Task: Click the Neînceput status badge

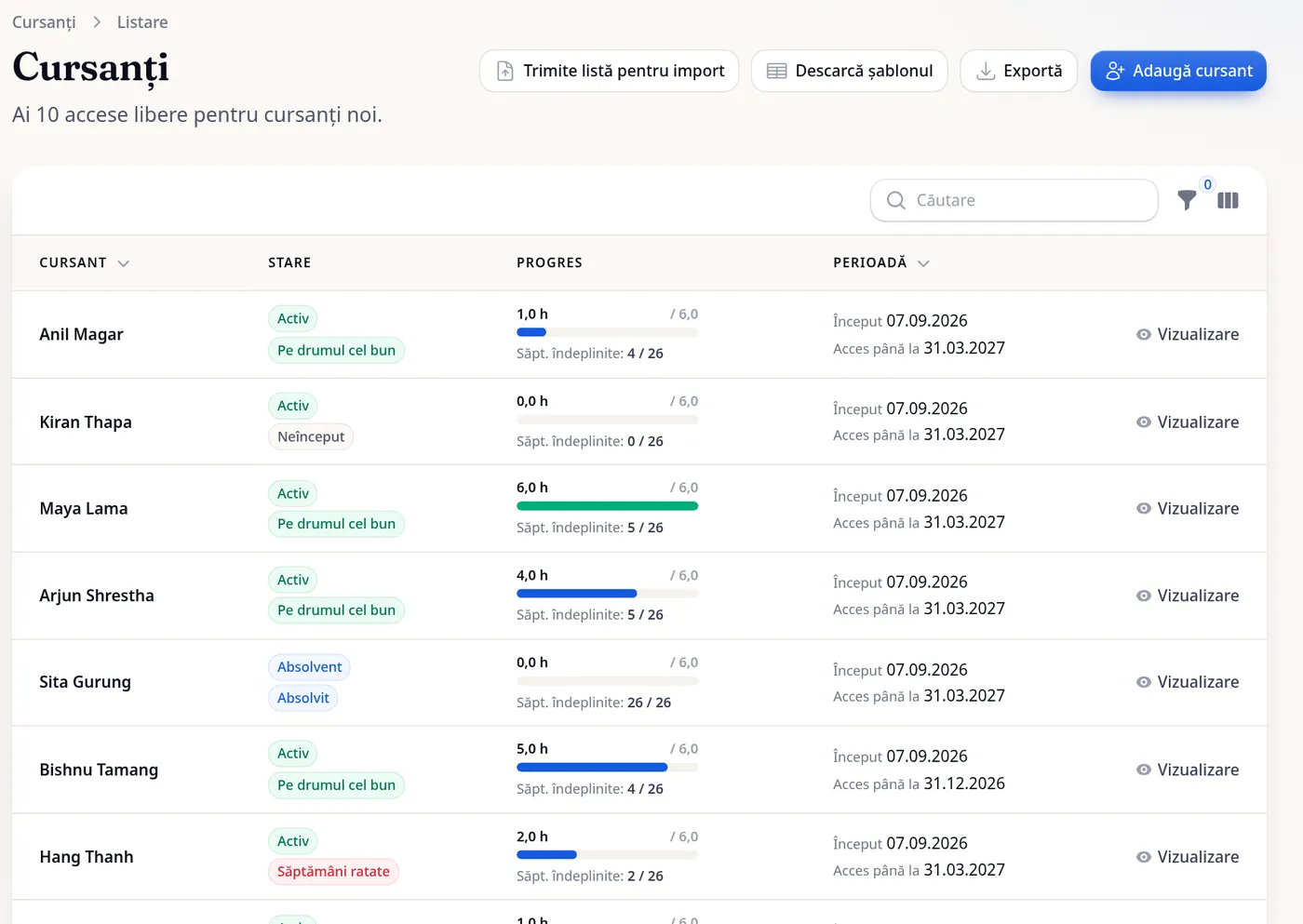Action: coord(311,437)
